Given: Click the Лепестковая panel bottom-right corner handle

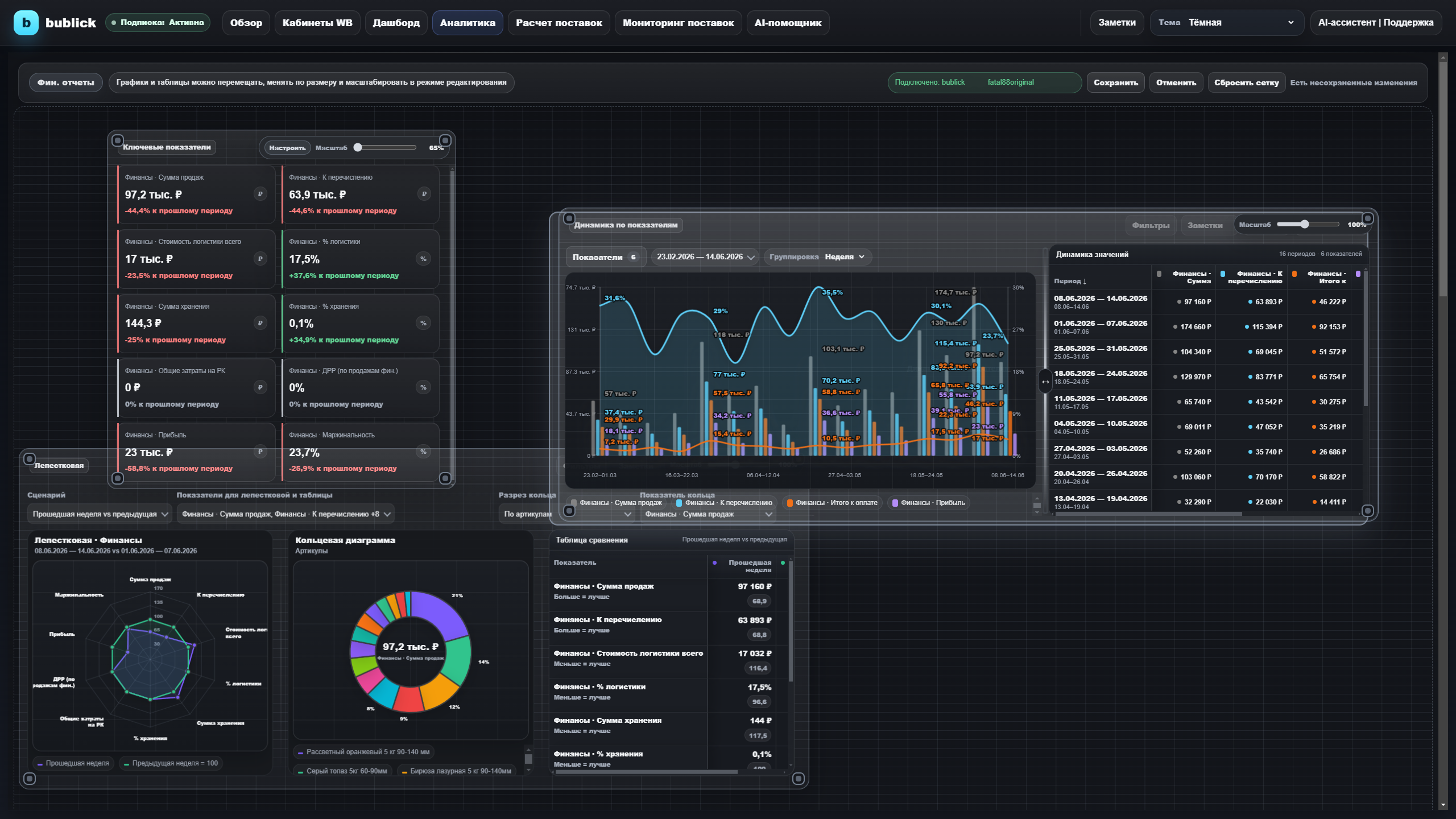Looking at the screenshot, I should pyautogui.click(x=799, y=779).
